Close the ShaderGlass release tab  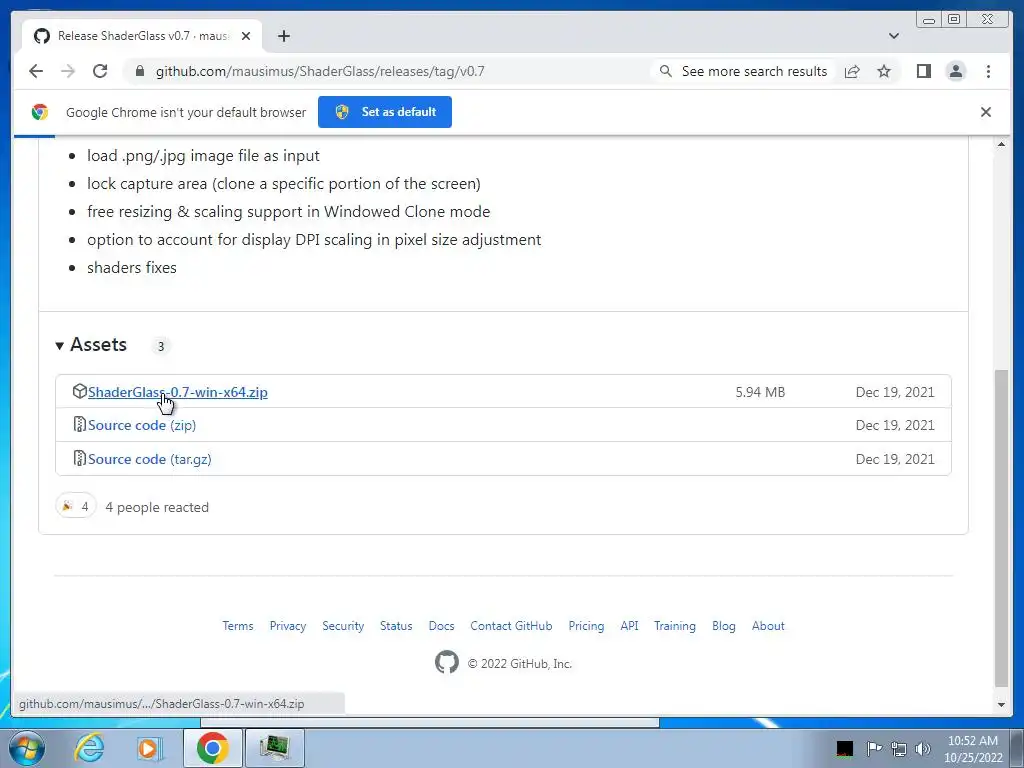tap(246, 36)
